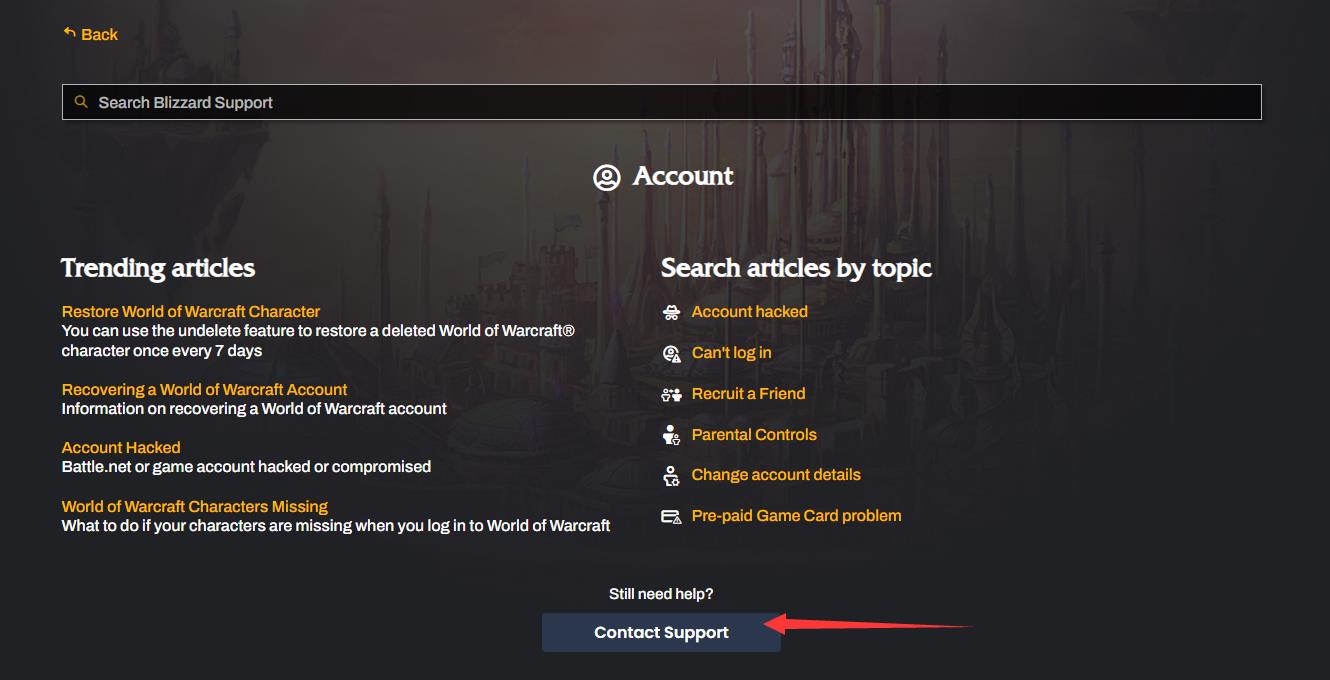Screen dimensions: 1330x680
Task: Click the Can't log in icon
Action: [x=671, y=353]
